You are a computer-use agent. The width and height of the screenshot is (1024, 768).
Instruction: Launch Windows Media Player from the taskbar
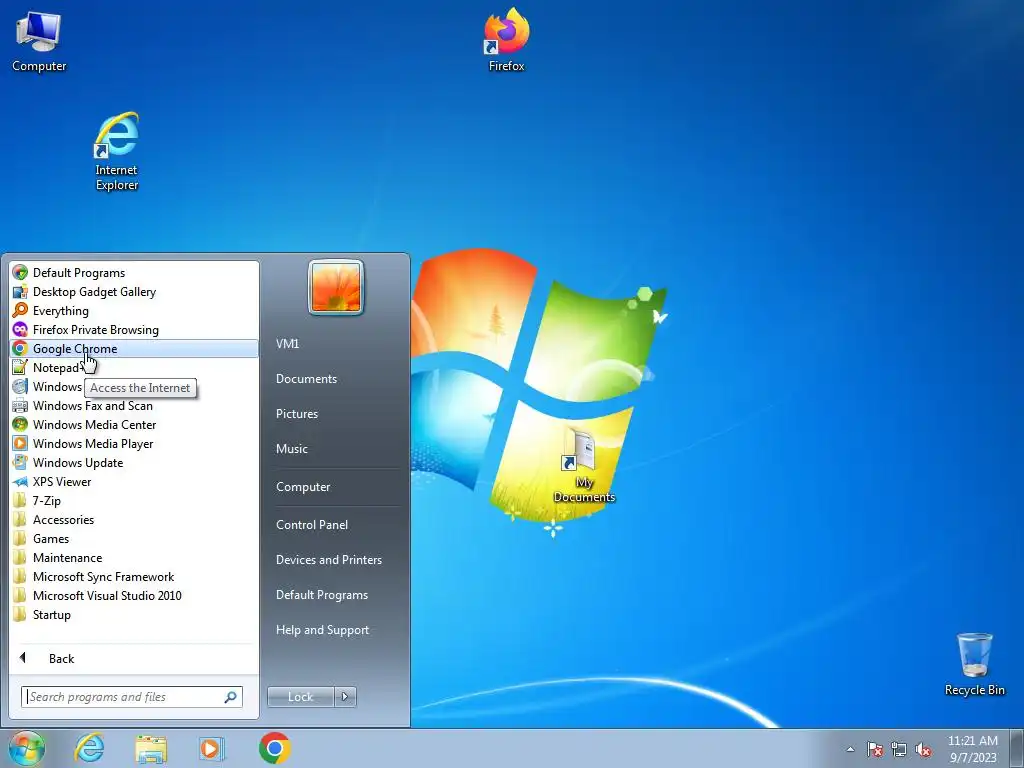tap(211, 748)
